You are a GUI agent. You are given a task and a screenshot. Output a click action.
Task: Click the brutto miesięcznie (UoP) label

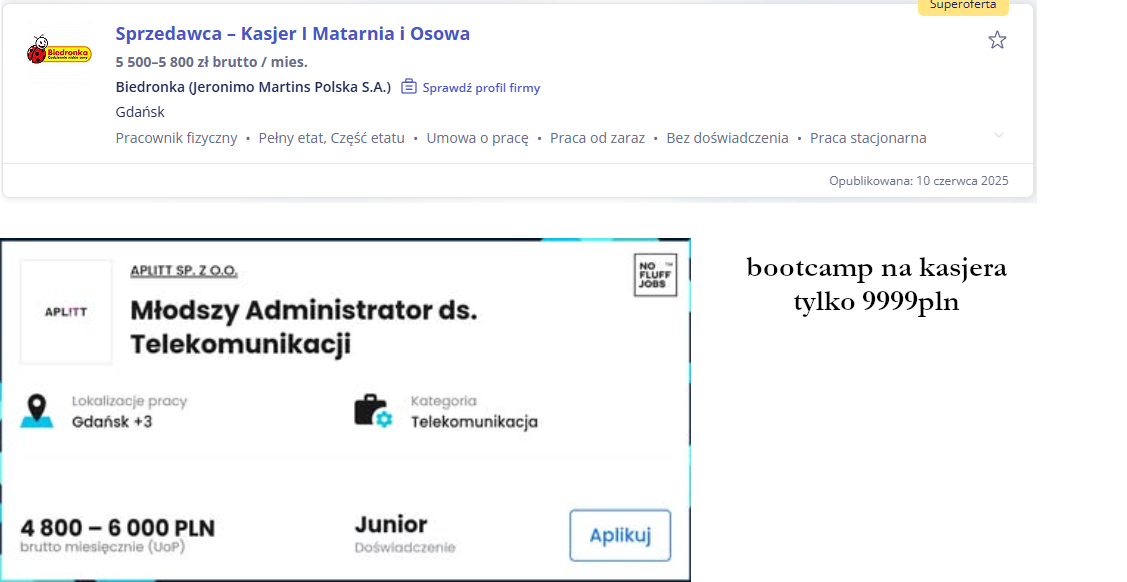click(103, 547)
